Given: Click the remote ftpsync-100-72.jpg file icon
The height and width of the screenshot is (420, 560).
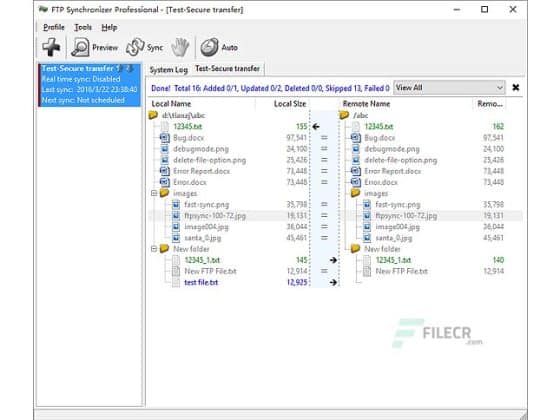Looking at the screenshot, I should 367,216.
